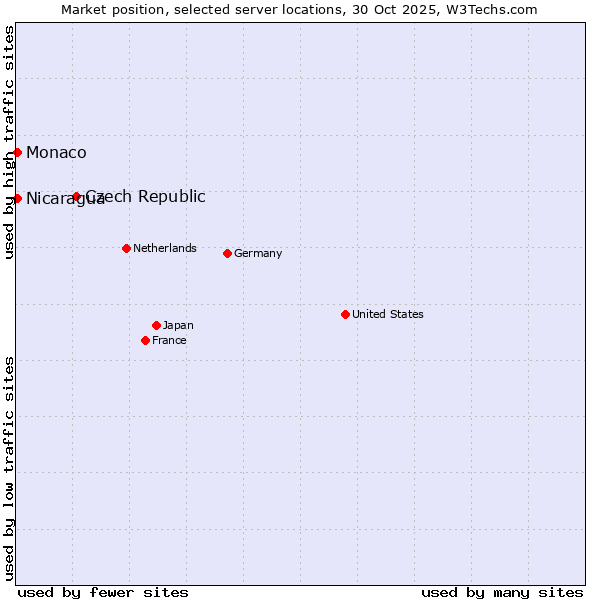Click the France text label
This screenshot has height=600, width=600.
(x=169, y=340)
